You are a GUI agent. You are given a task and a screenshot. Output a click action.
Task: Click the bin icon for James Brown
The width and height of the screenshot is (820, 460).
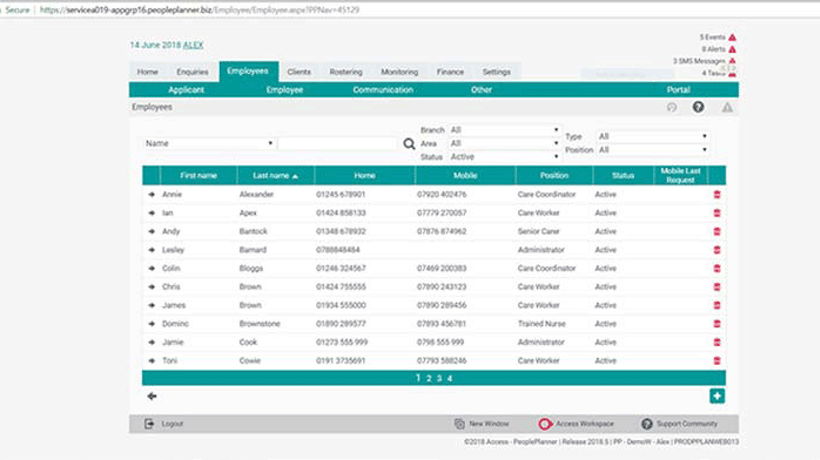[717, 305]
